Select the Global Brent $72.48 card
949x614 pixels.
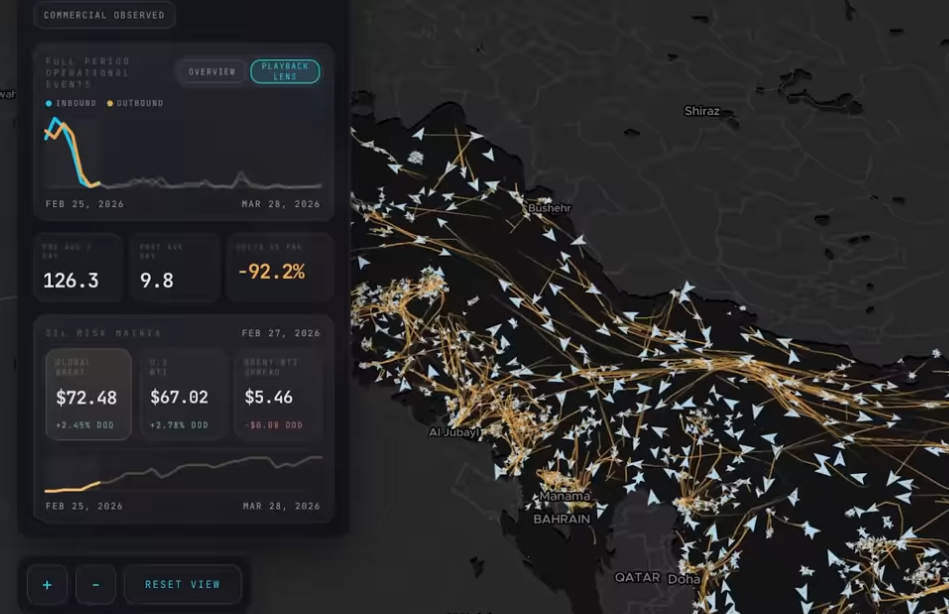(88, 394)
